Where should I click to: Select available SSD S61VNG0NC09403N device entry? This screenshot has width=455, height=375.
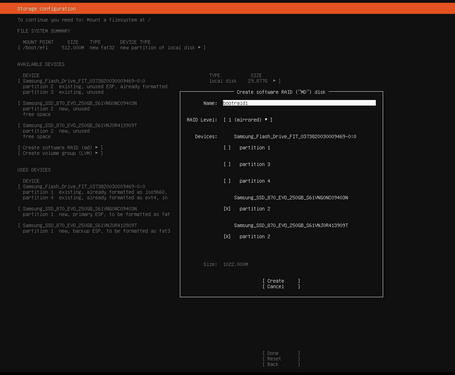click(x=77, y=103)
